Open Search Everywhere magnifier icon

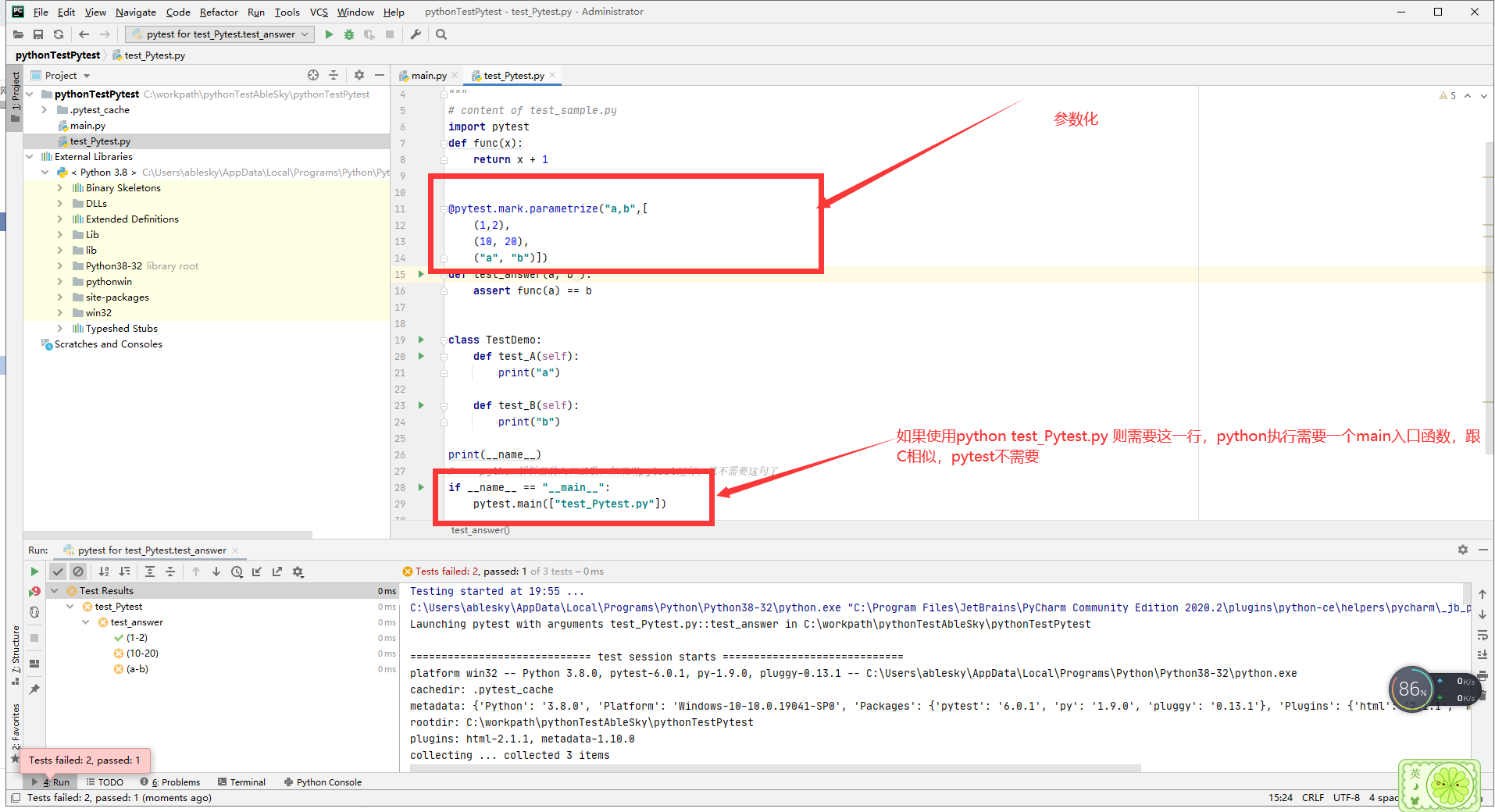(x=441, y=34)
